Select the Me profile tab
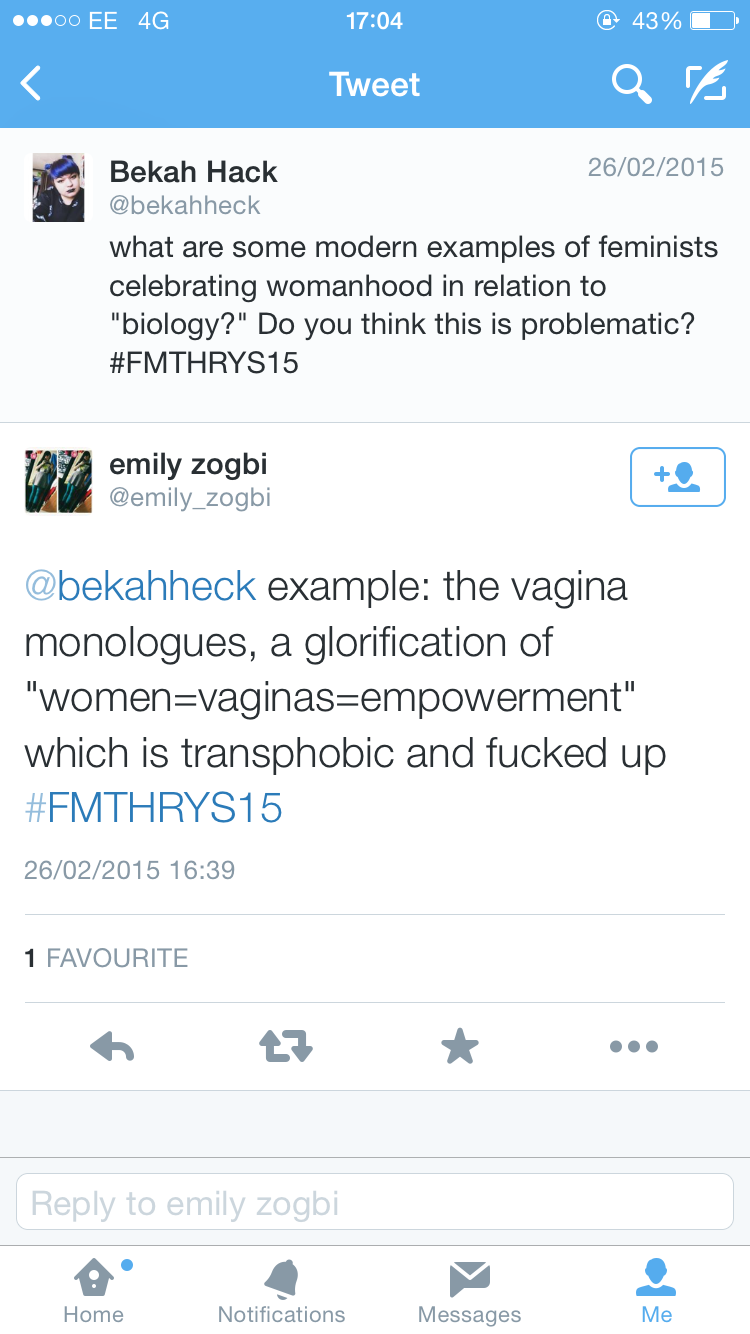 click(x=656, y=1291)
